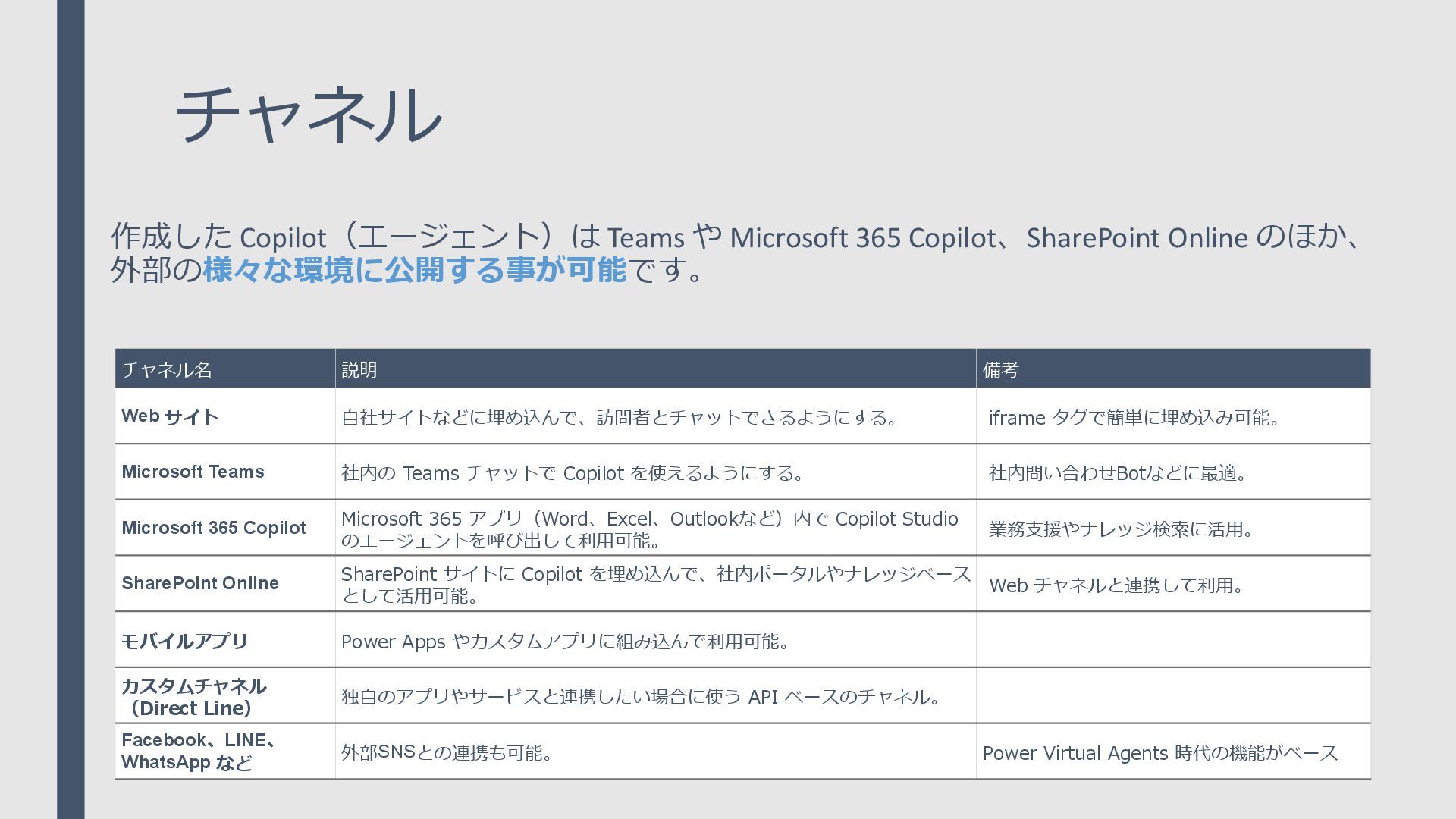Select the Facebook、LINE、WhatsApp など cell
Screen dimensions: 1456x819
point(225,751)
